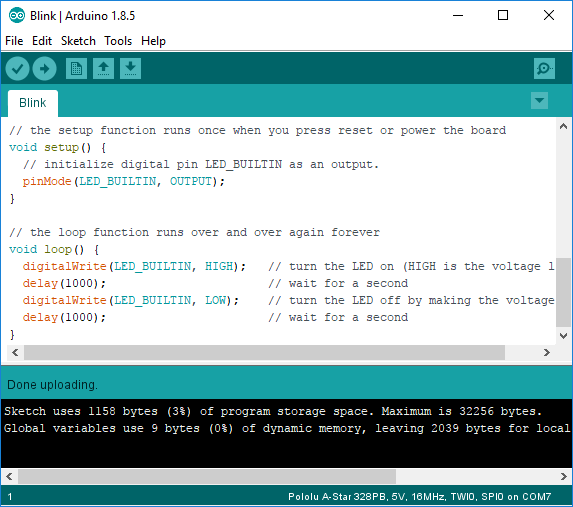The image size is (573, 507).
Task: Click the pinMode line in the code editor
Action: [124, 181]
